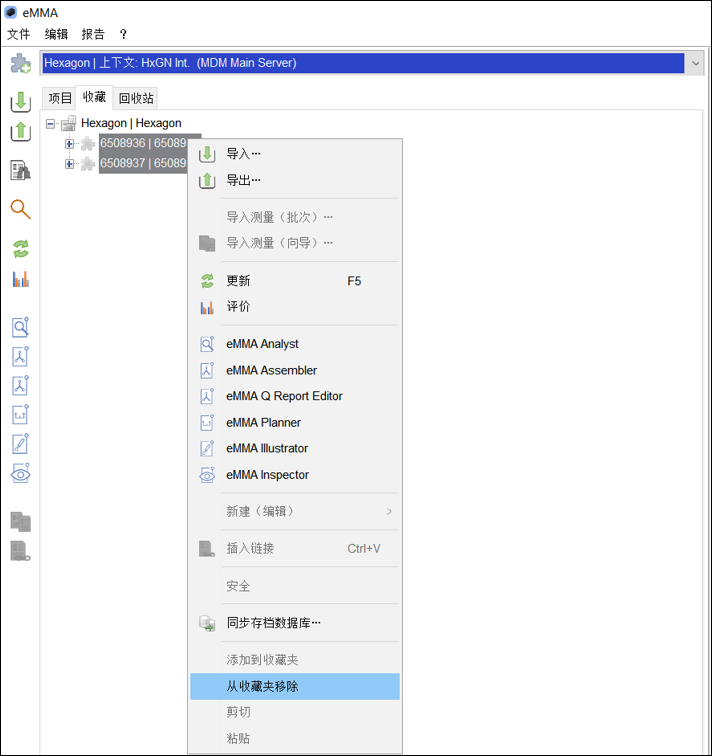712x756 pixels.
Task: Click the Export green up-arrow sidebar icon
Action: pos(21,131)
